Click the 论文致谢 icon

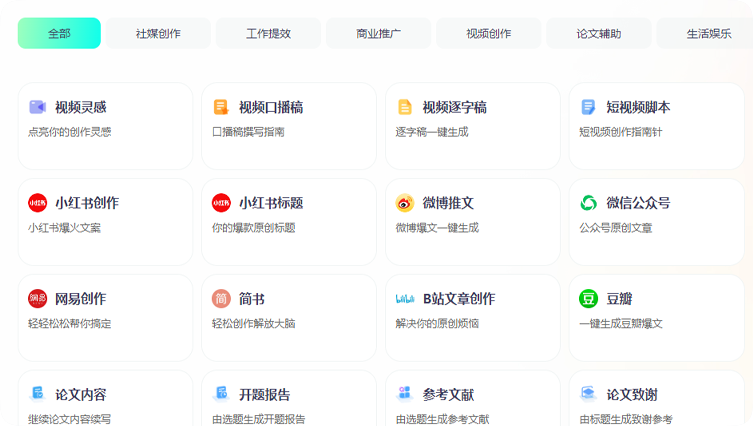588,393
